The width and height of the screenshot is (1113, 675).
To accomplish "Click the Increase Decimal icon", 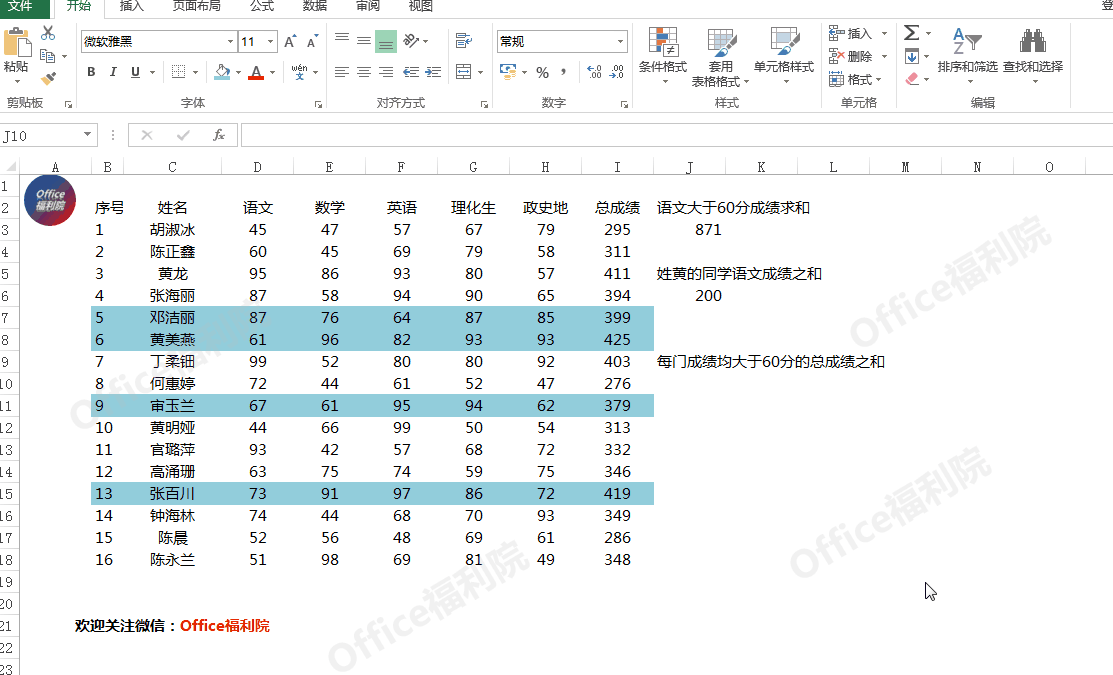I will click(594, 72).
